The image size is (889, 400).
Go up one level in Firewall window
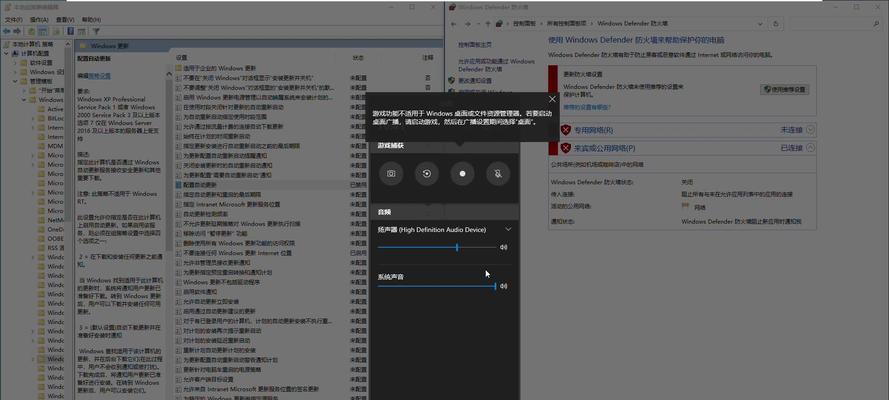click(x=488, y=24)
